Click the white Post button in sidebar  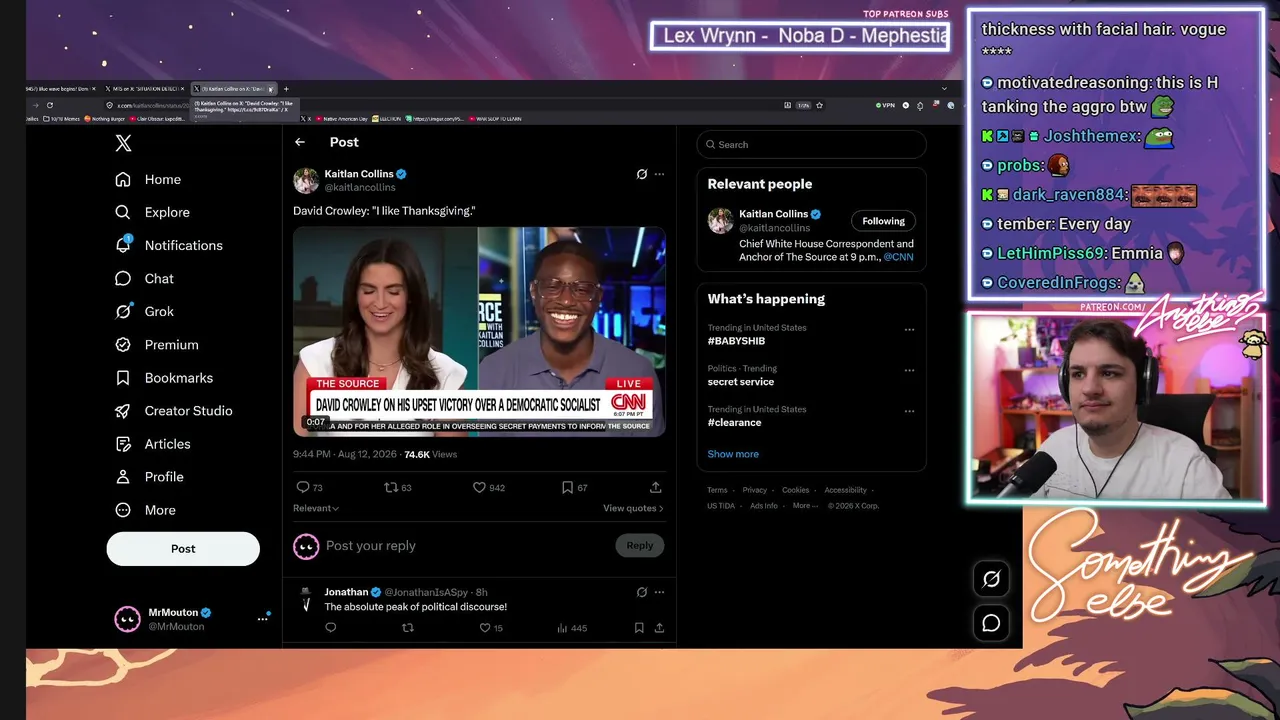click(183, 548)
